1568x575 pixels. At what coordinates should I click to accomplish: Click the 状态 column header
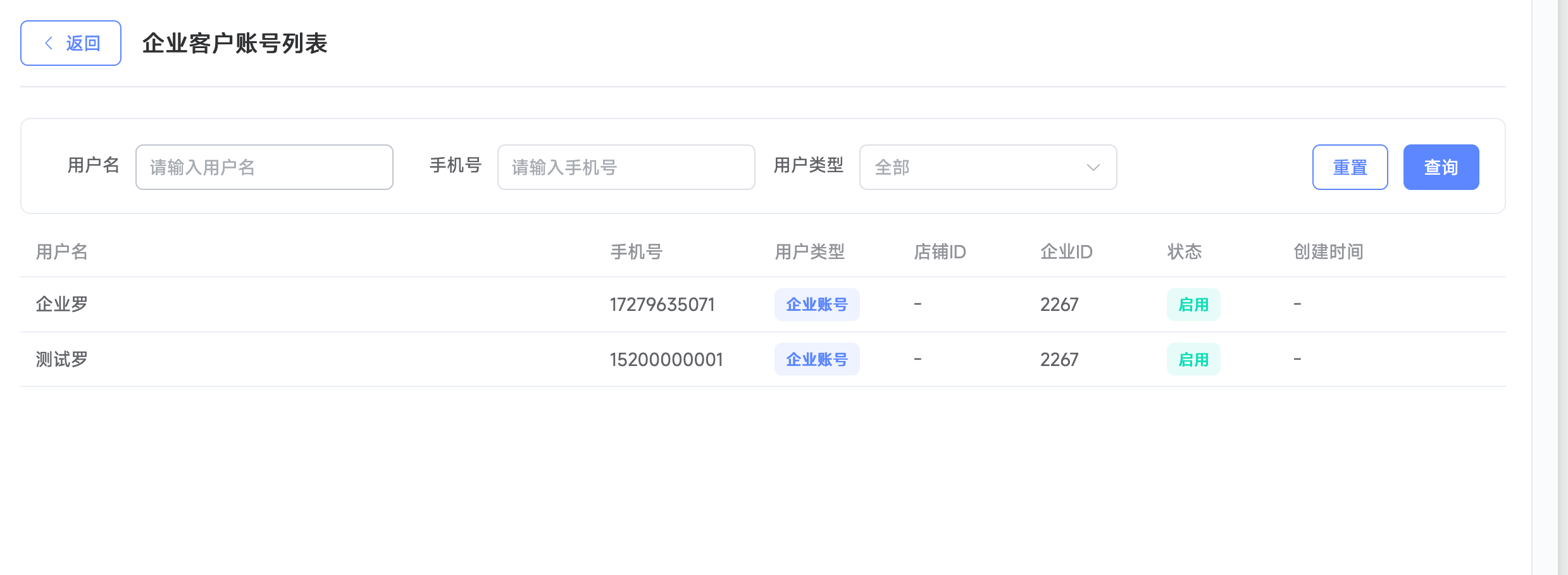click(1184, 252)
